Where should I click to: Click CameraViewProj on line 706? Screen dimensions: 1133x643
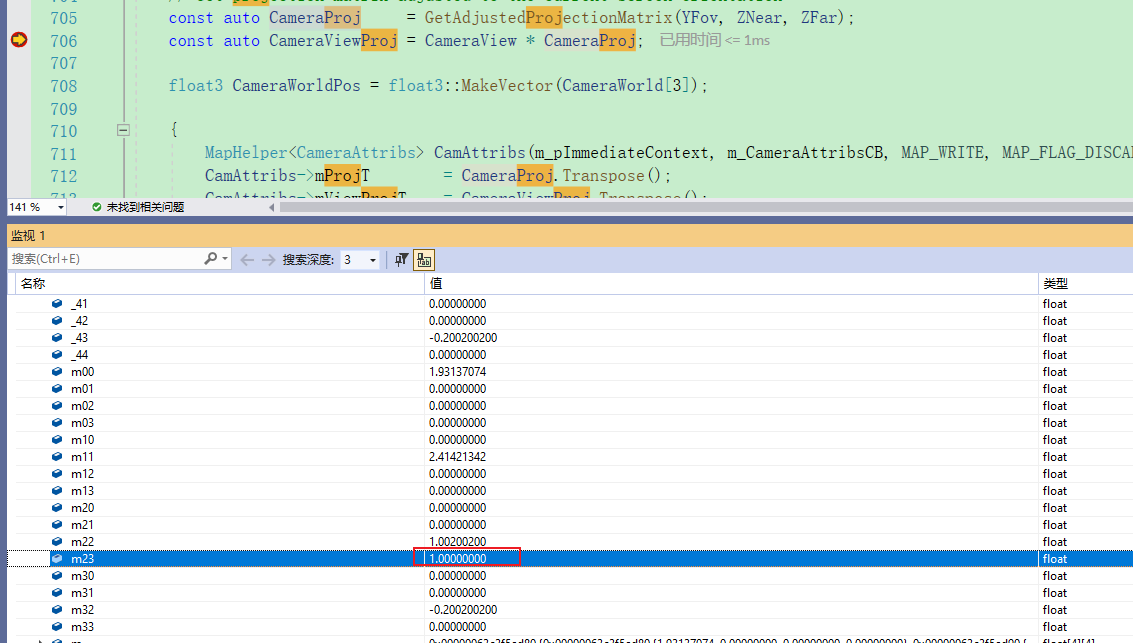click(x=333, y=40)
